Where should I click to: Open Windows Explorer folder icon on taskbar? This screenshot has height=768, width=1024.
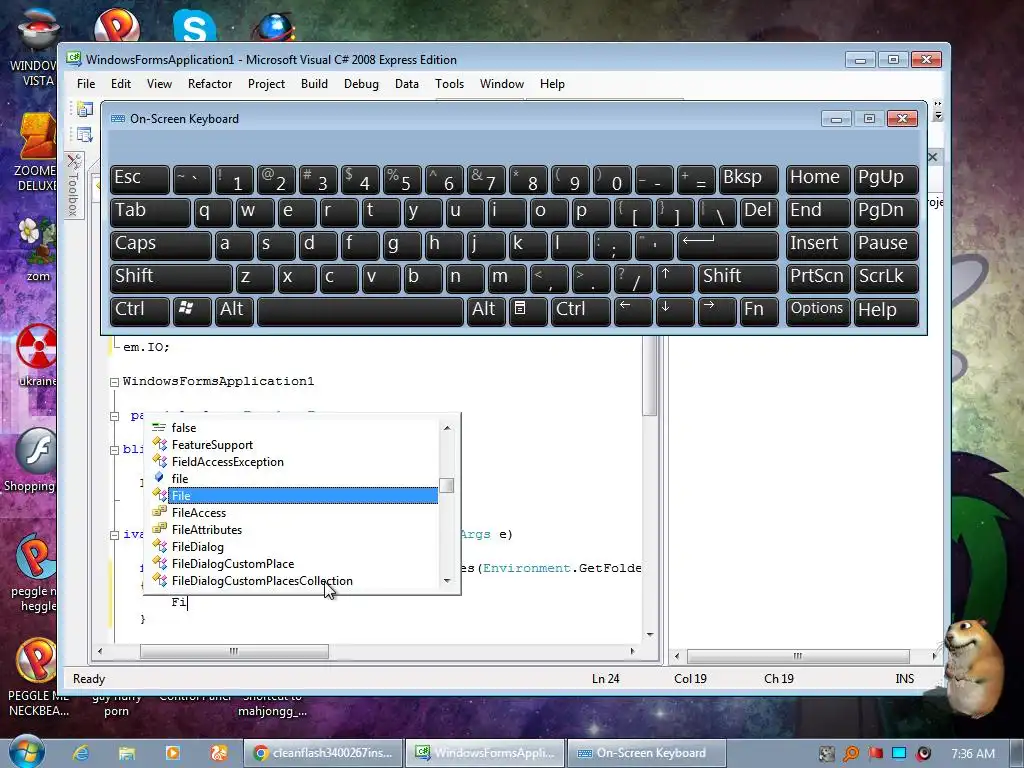[x=127, y=753]
